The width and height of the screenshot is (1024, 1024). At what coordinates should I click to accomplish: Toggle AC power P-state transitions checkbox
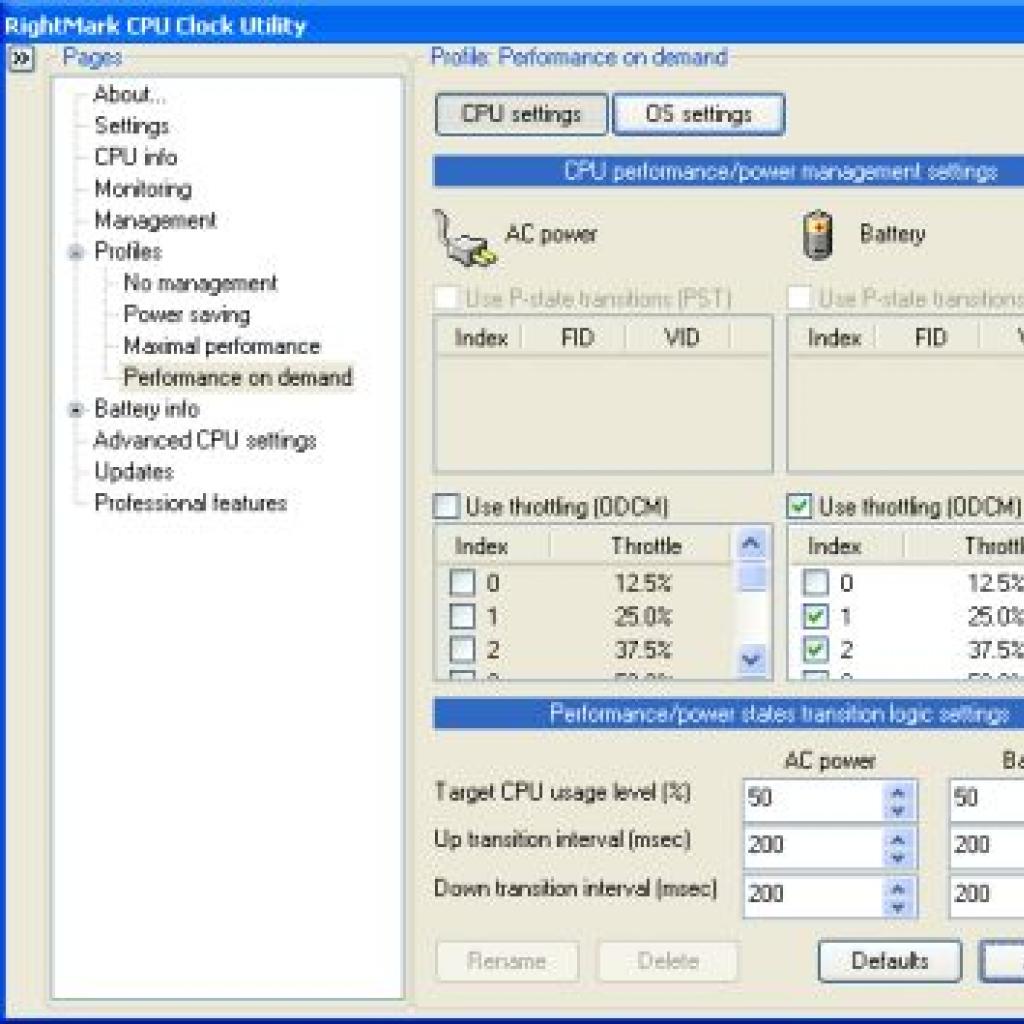point(447,298)
